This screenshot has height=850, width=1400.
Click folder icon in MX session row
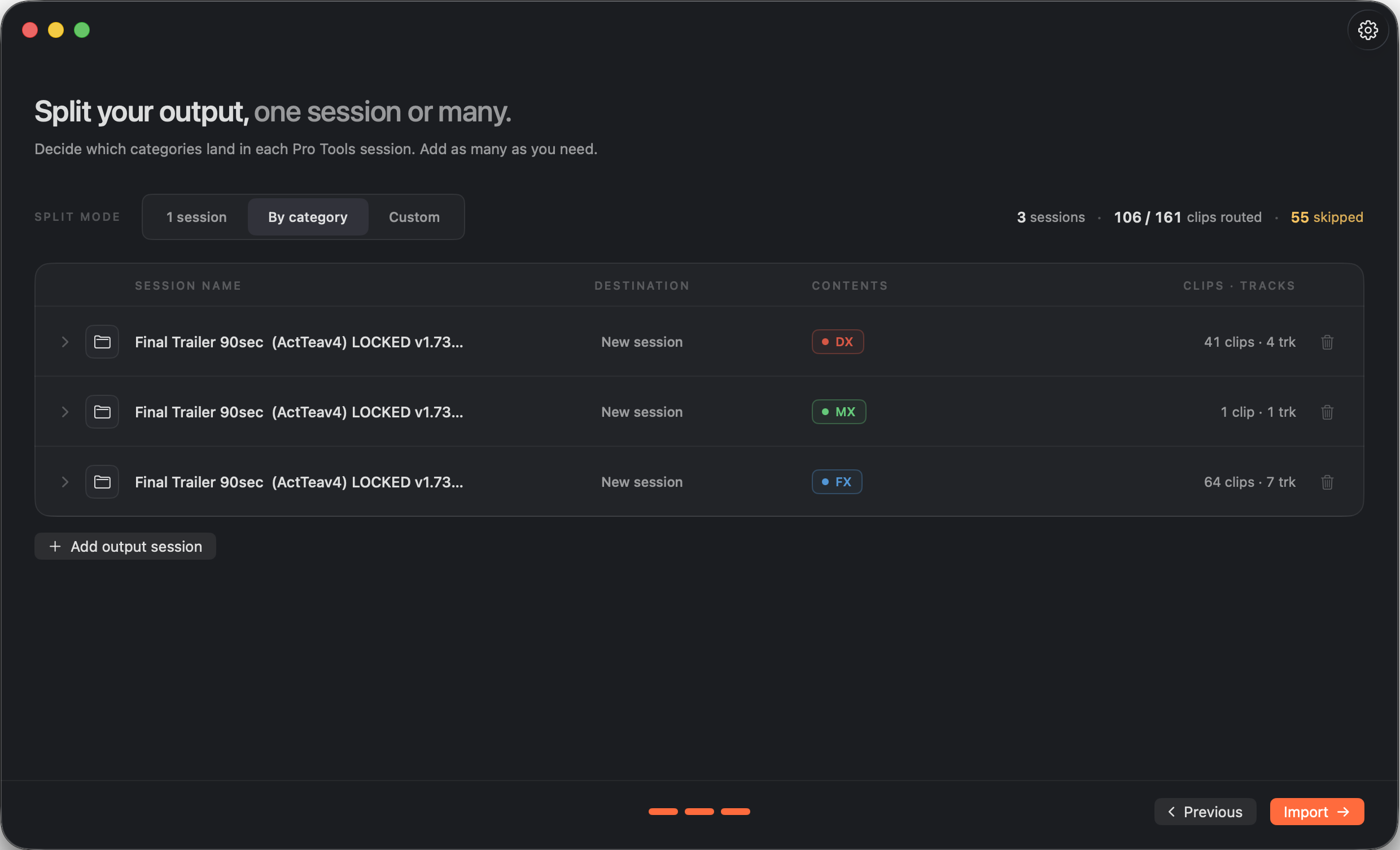[x=102, y=412]
